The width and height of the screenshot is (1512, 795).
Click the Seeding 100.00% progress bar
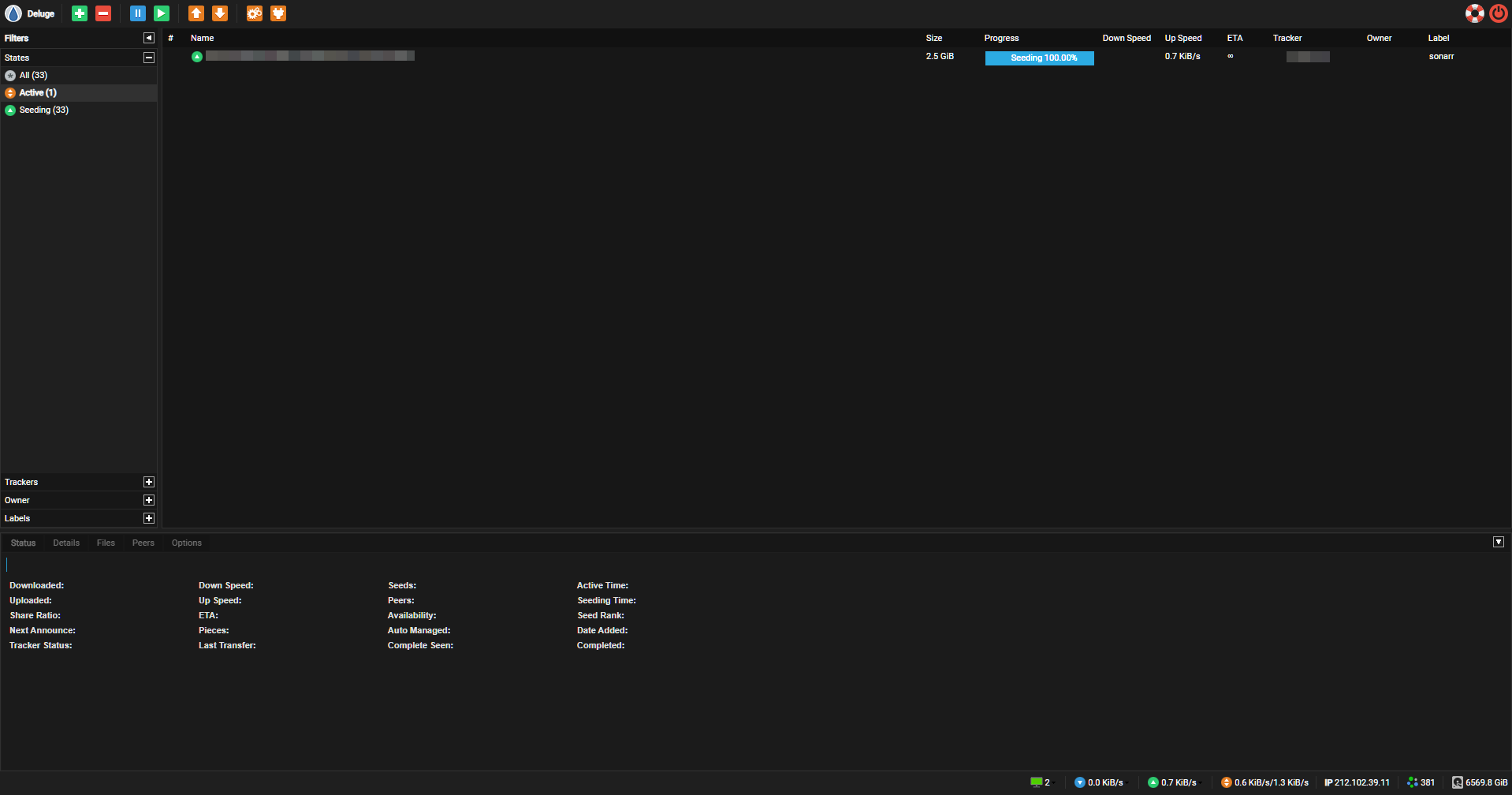(1039, 58)
